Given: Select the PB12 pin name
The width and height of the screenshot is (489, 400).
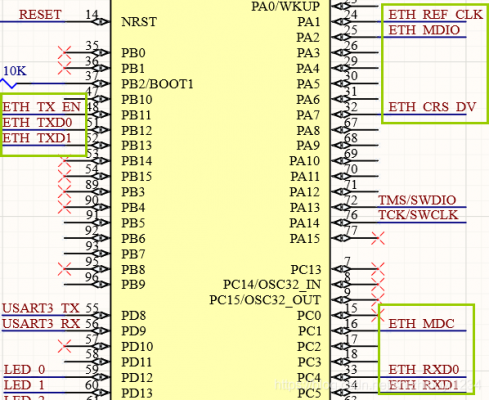Looking at the screenshot, I should (x=136, y=130).
